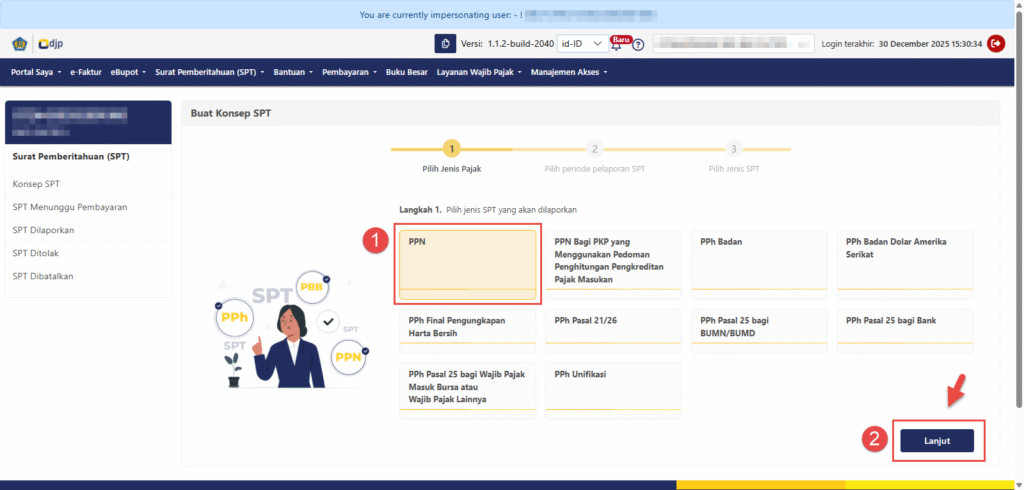Click the red logout icon

click(x=996, y=43)
